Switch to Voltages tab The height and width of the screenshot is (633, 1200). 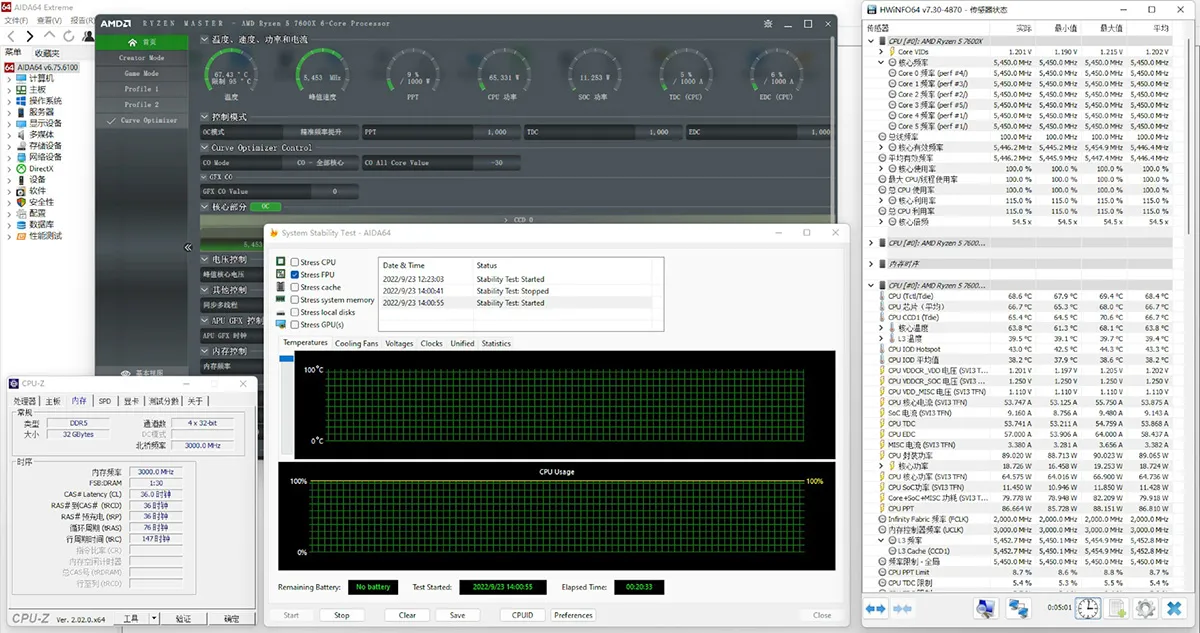[x=399, y=343]
